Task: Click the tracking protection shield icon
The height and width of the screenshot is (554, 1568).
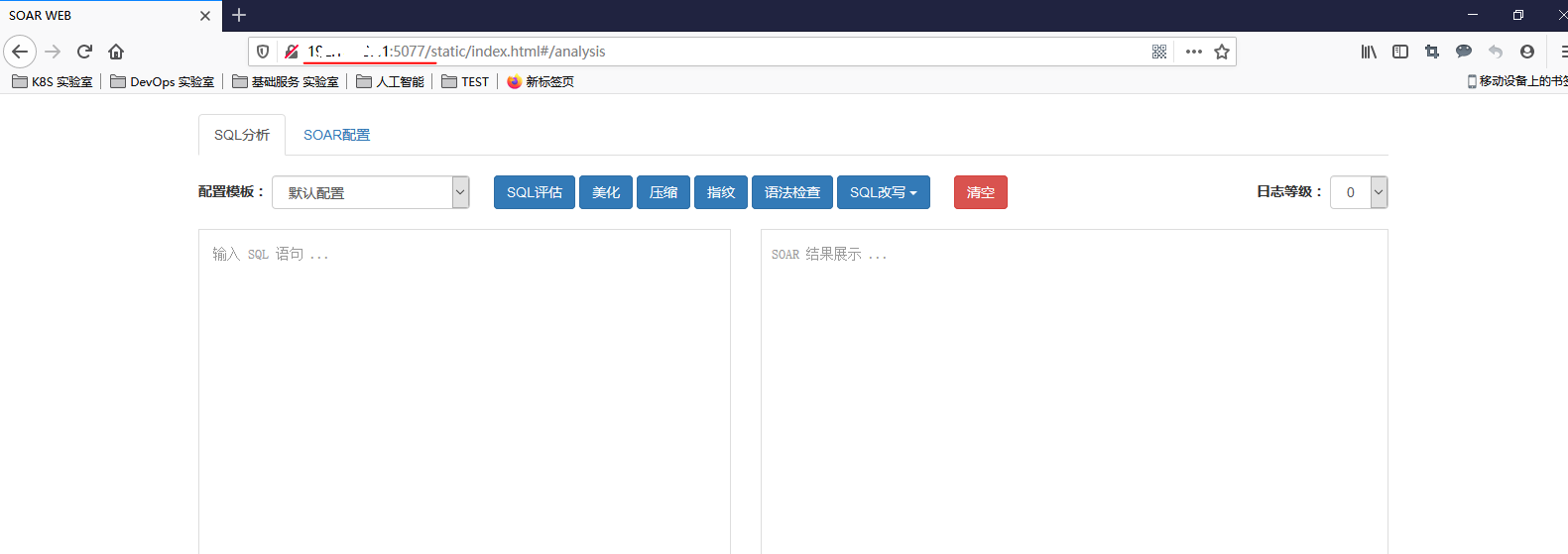Action: [x=263, y=52]
